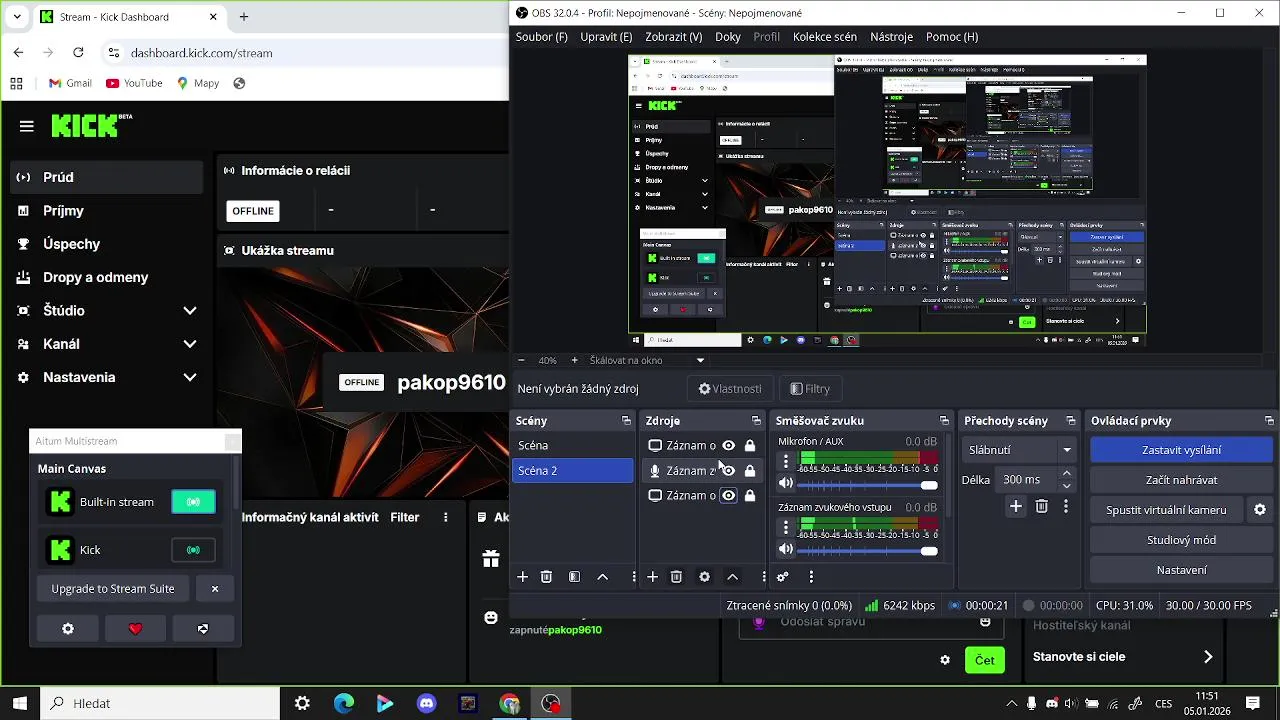This screenshot has width=1280, height=720.
Task: Open Záznam zvukového vstupu three-dot options
Action: click(x=786, y=527)
